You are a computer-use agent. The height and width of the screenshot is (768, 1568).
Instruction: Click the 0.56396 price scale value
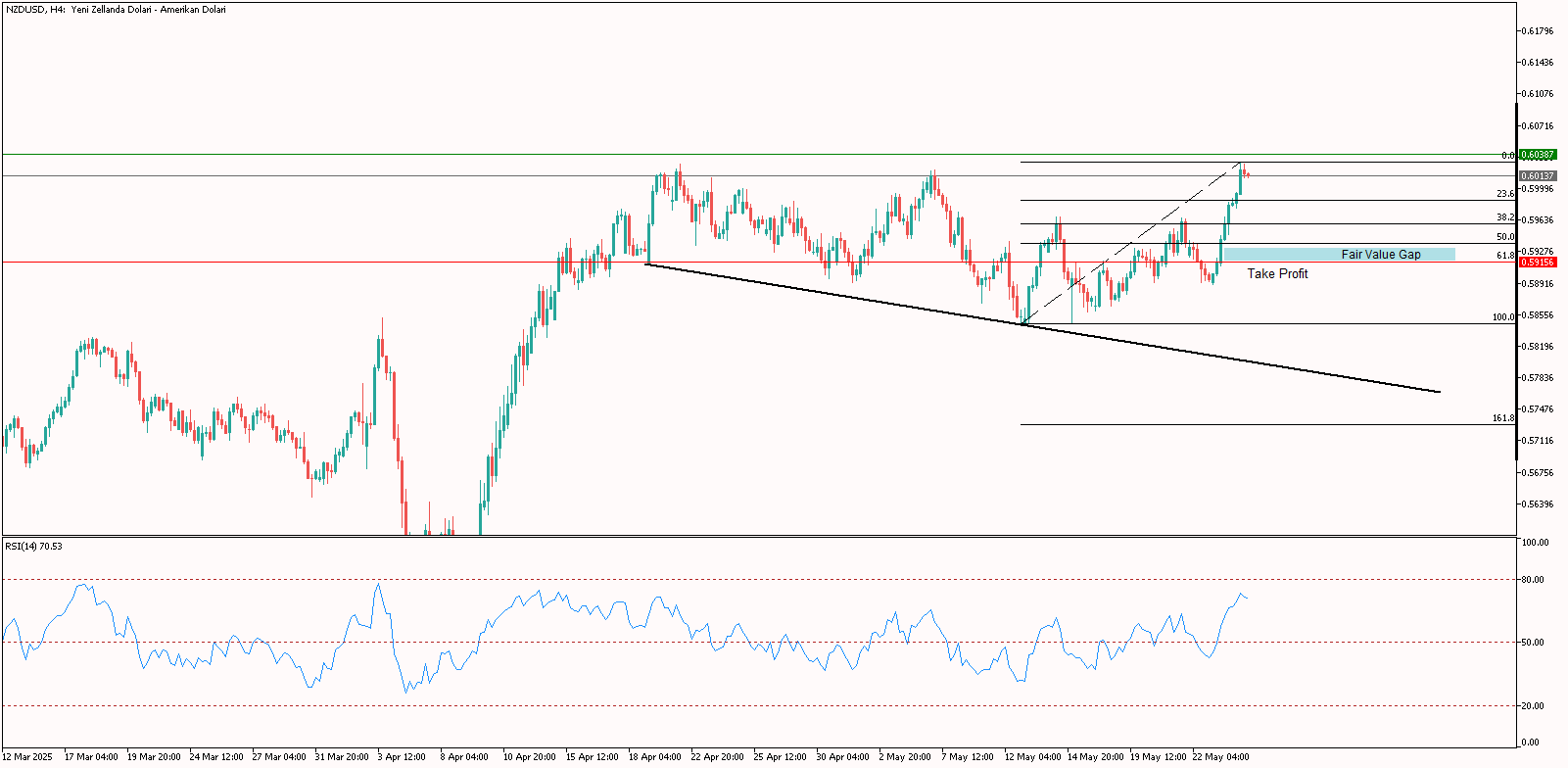point(1538,504)
